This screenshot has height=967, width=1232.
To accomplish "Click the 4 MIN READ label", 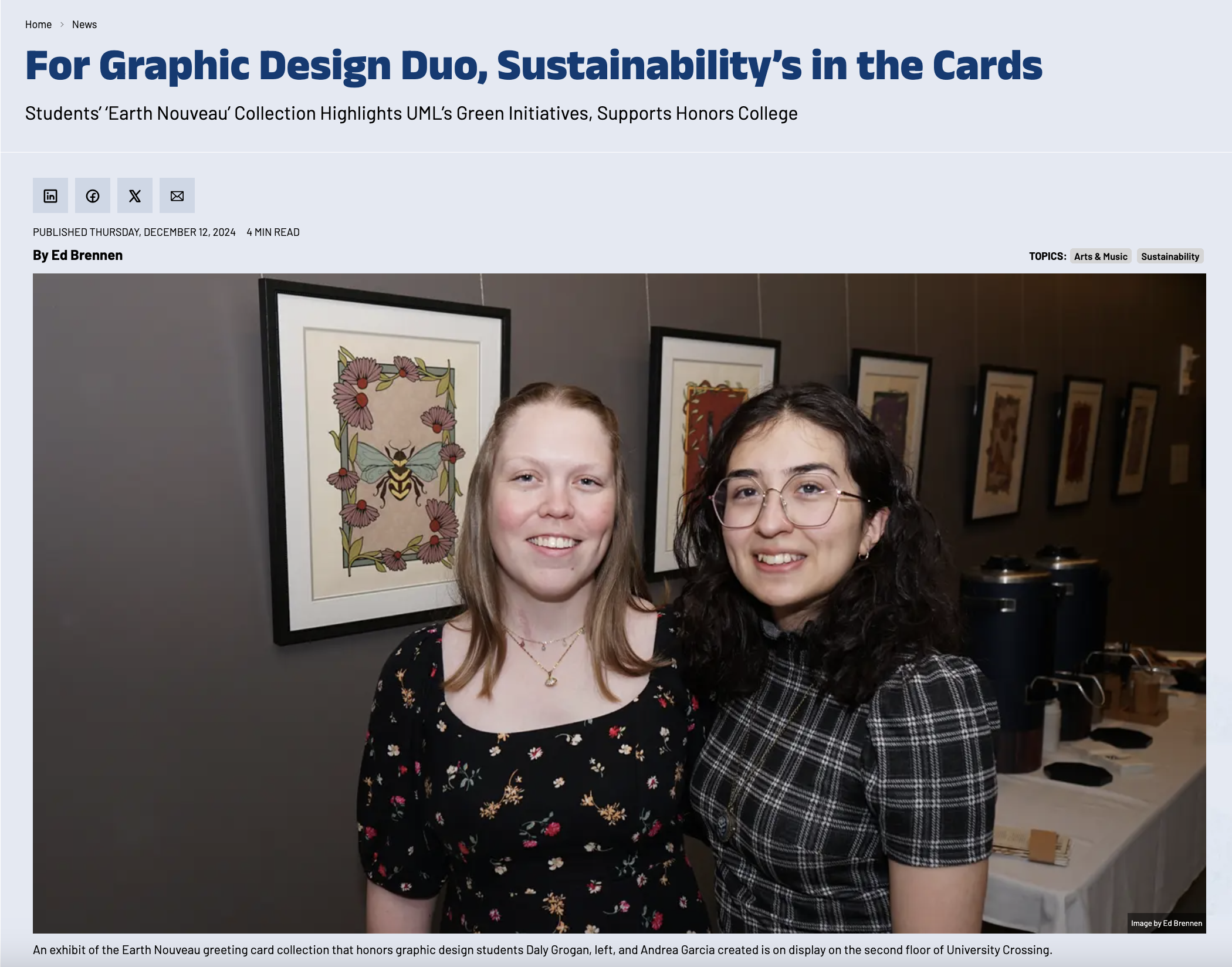I will pos(273,232).
